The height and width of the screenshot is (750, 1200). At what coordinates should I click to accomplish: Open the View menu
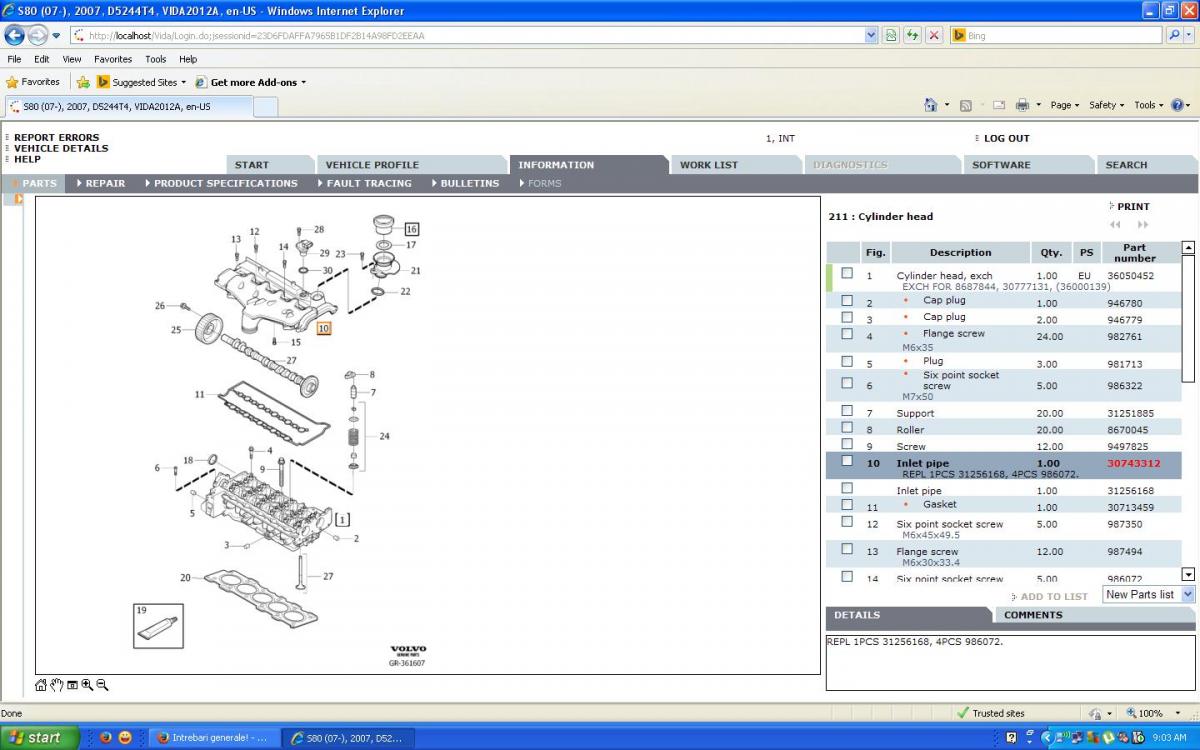pos(72,59)
